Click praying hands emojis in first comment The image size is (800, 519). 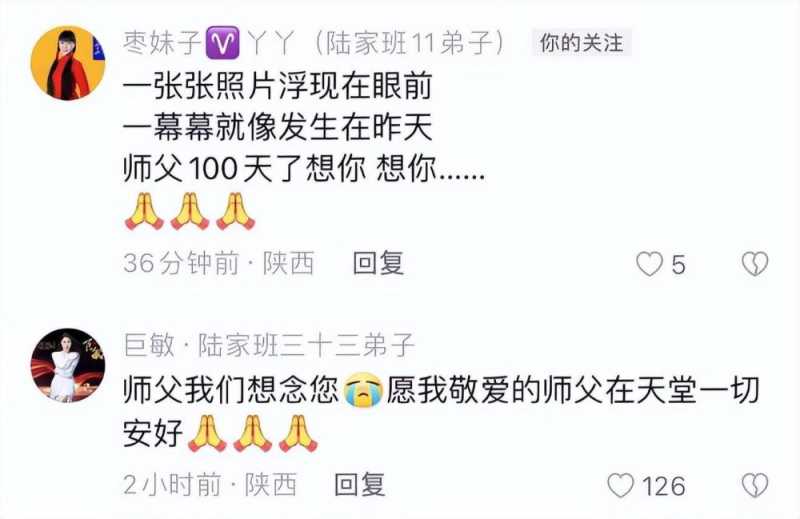click(x=190, y=211)
